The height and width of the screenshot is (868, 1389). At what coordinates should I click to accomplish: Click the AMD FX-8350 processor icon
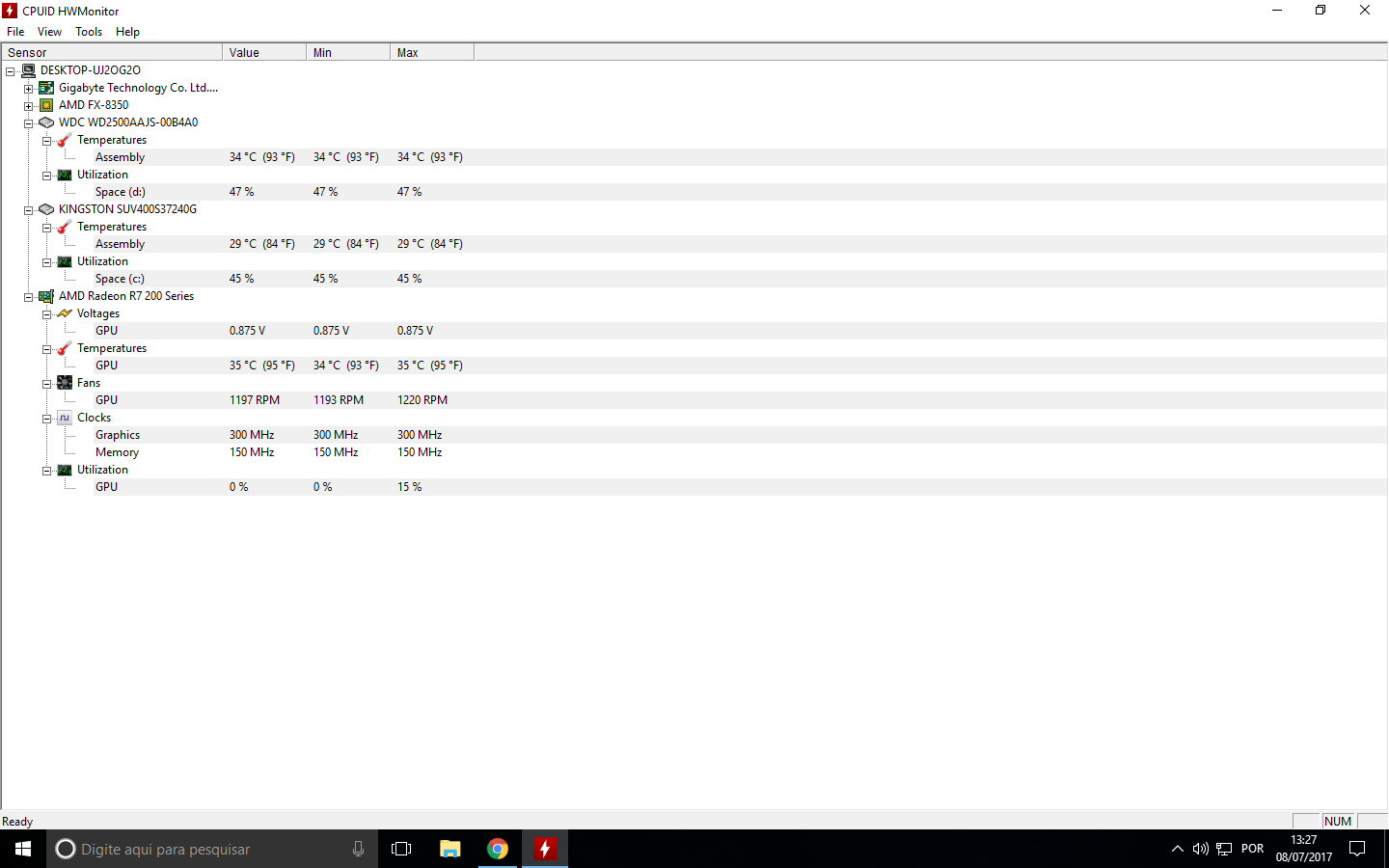[x=46, y=105]
